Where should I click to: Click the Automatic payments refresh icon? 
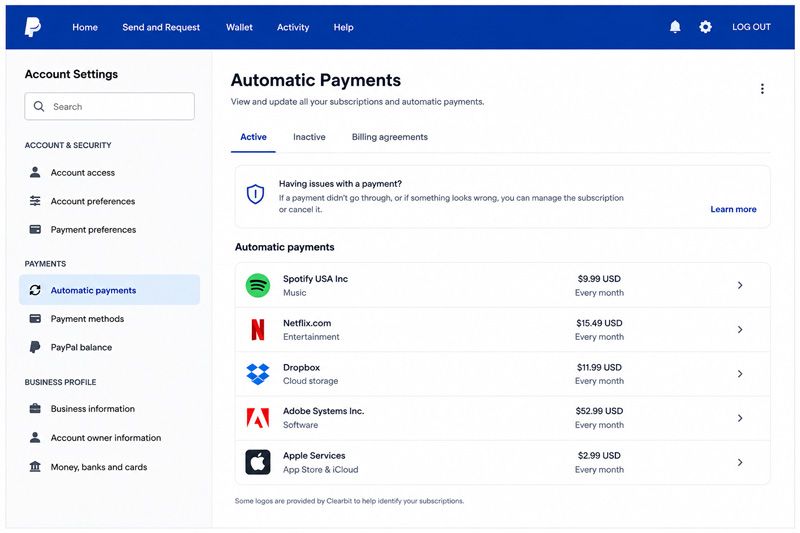(x=35, y=290)
